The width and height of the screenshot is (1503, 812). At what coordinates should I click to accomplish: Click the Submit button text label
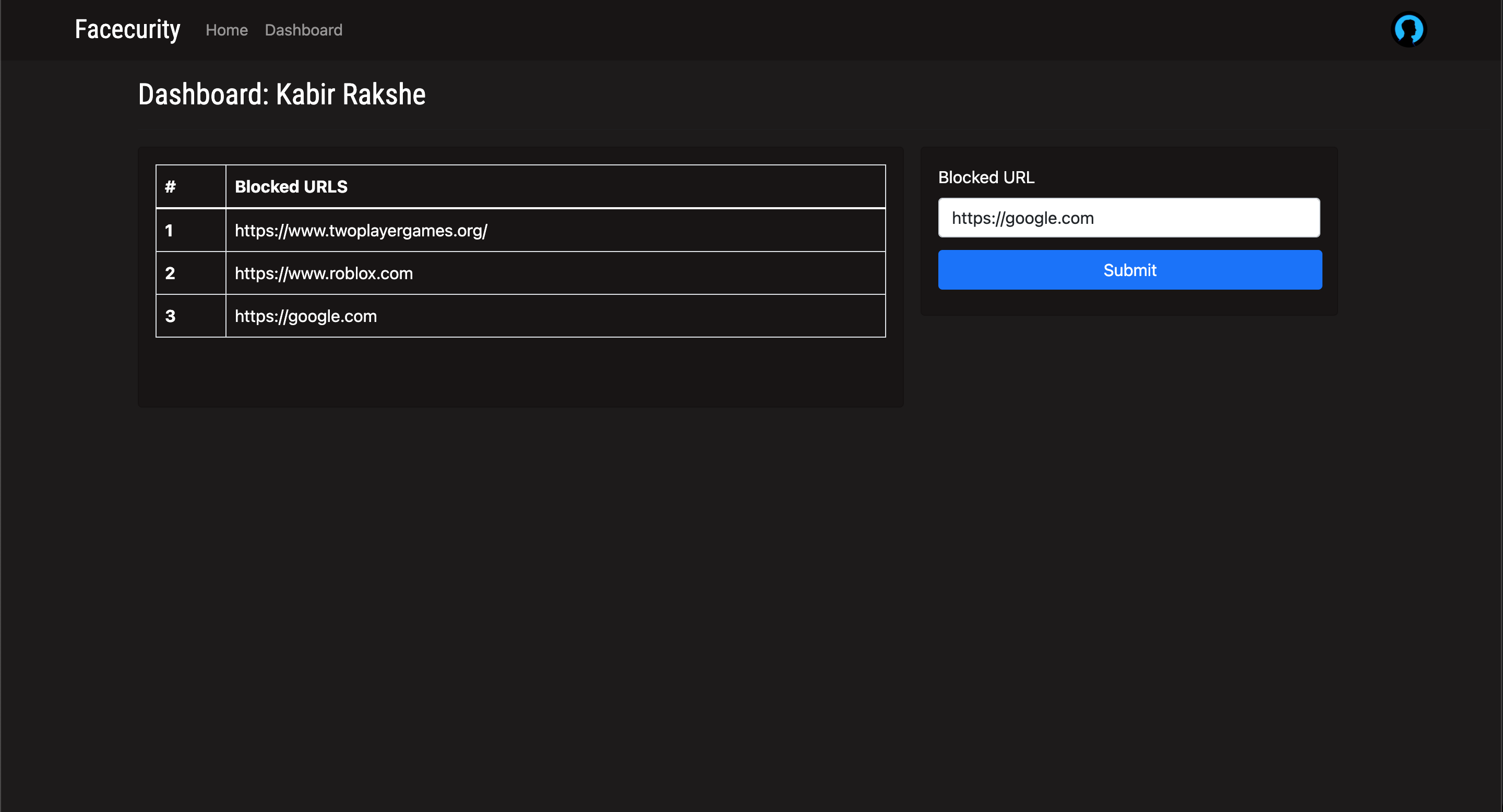1129,270
